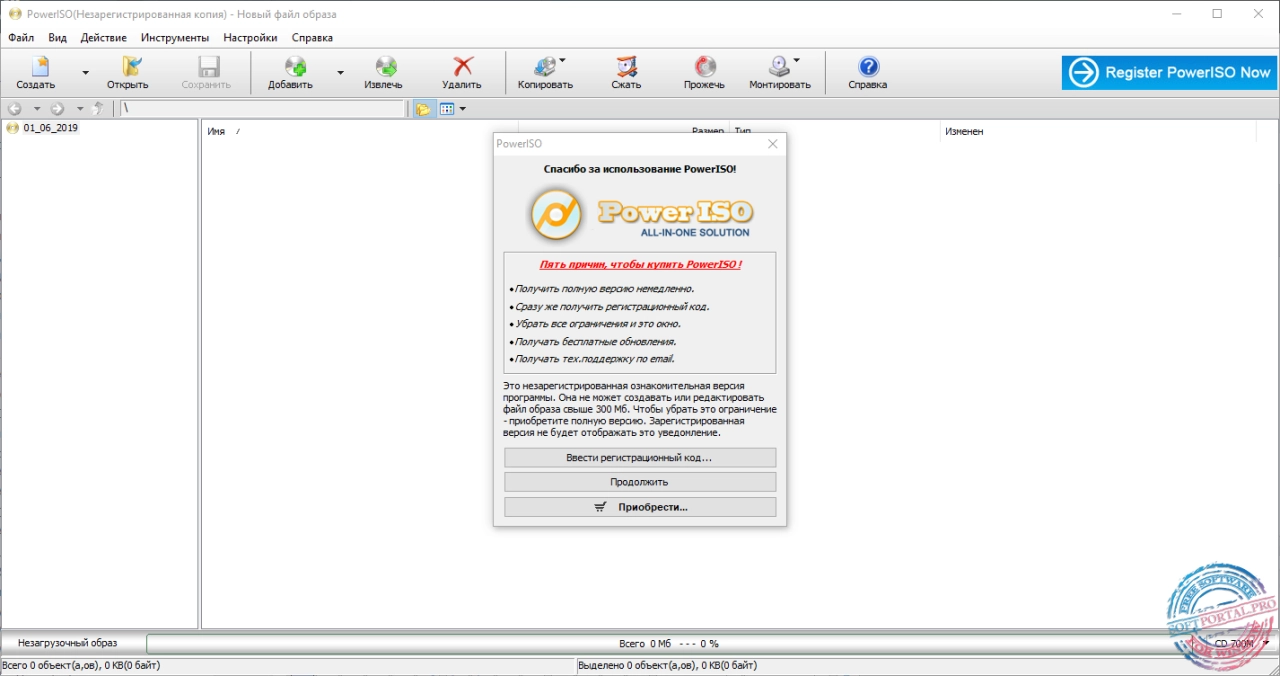The image size is (1280, 676).
Task: Click the Копировать (Copy) disc icon
Action: (545, 67)
